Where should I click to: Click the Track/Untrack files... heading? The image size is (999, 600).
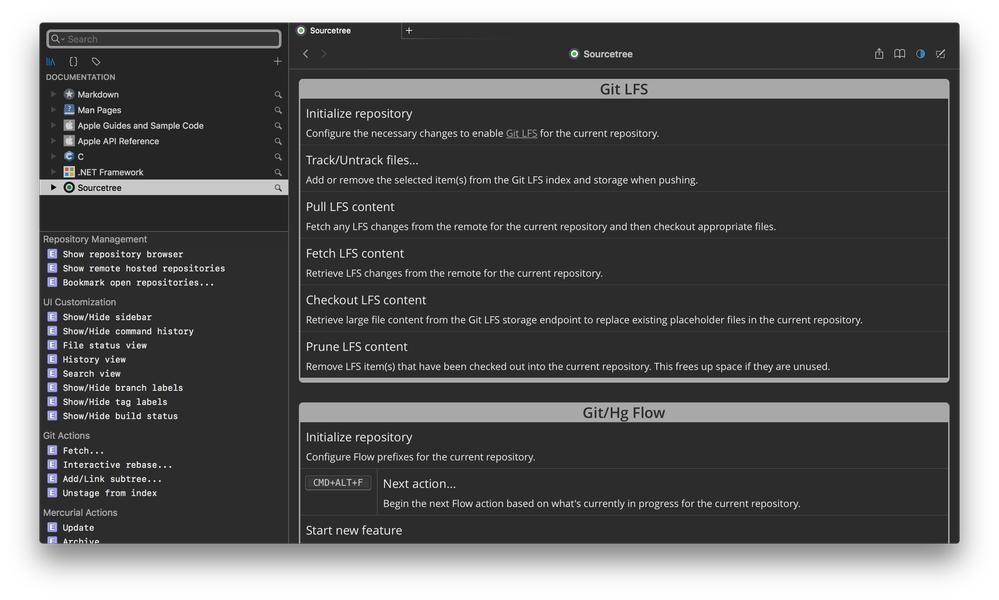(362, 160)
